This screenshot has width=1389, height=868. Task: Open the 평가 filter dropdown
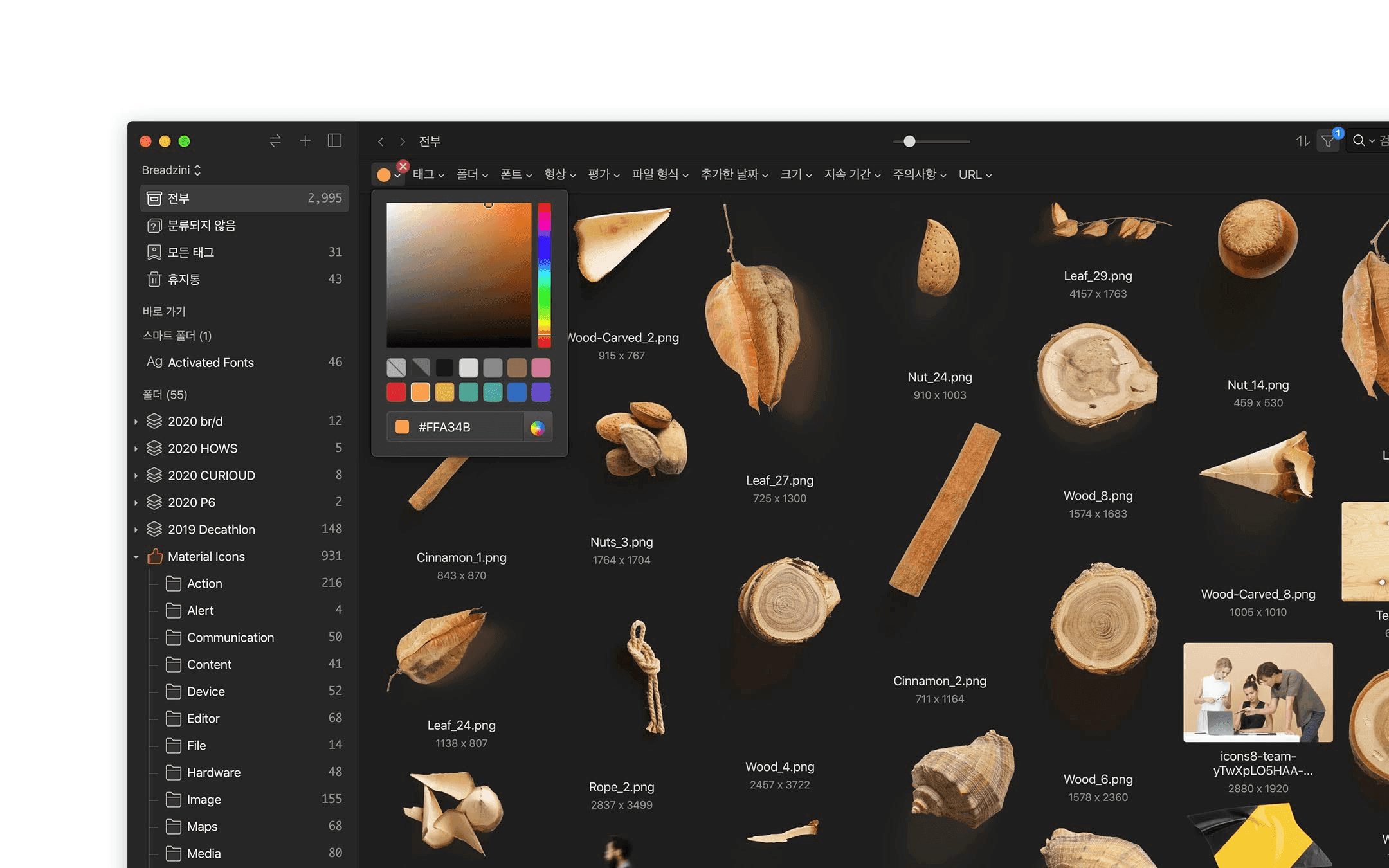[x=603, y=174]
